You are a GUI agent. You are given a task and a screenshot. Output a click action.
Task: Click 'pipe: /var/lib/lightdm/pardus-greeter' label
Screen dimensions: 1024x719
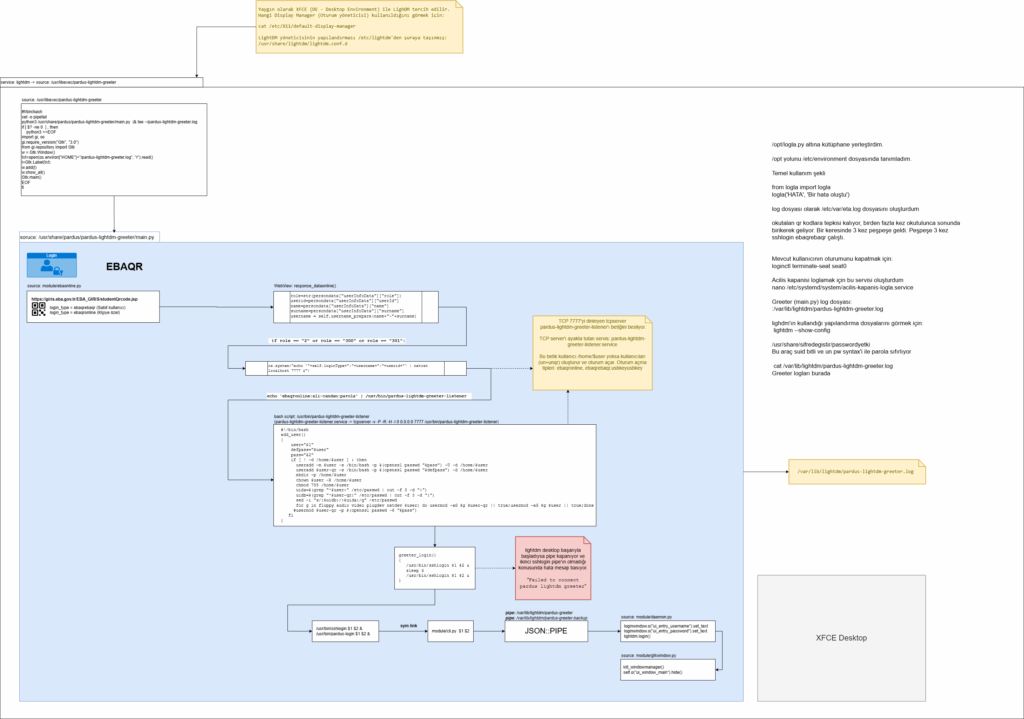[539, 613]
